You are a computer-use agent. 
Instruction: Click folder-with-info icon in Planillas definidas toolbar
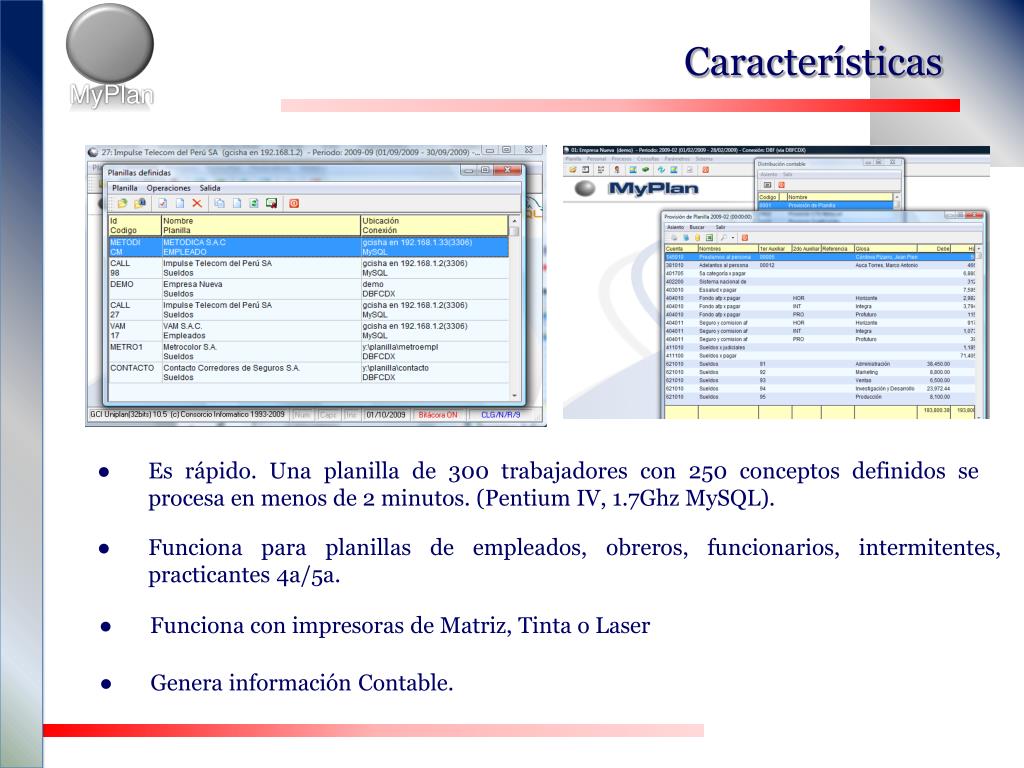pyautogui.click(x=140, y=203)
